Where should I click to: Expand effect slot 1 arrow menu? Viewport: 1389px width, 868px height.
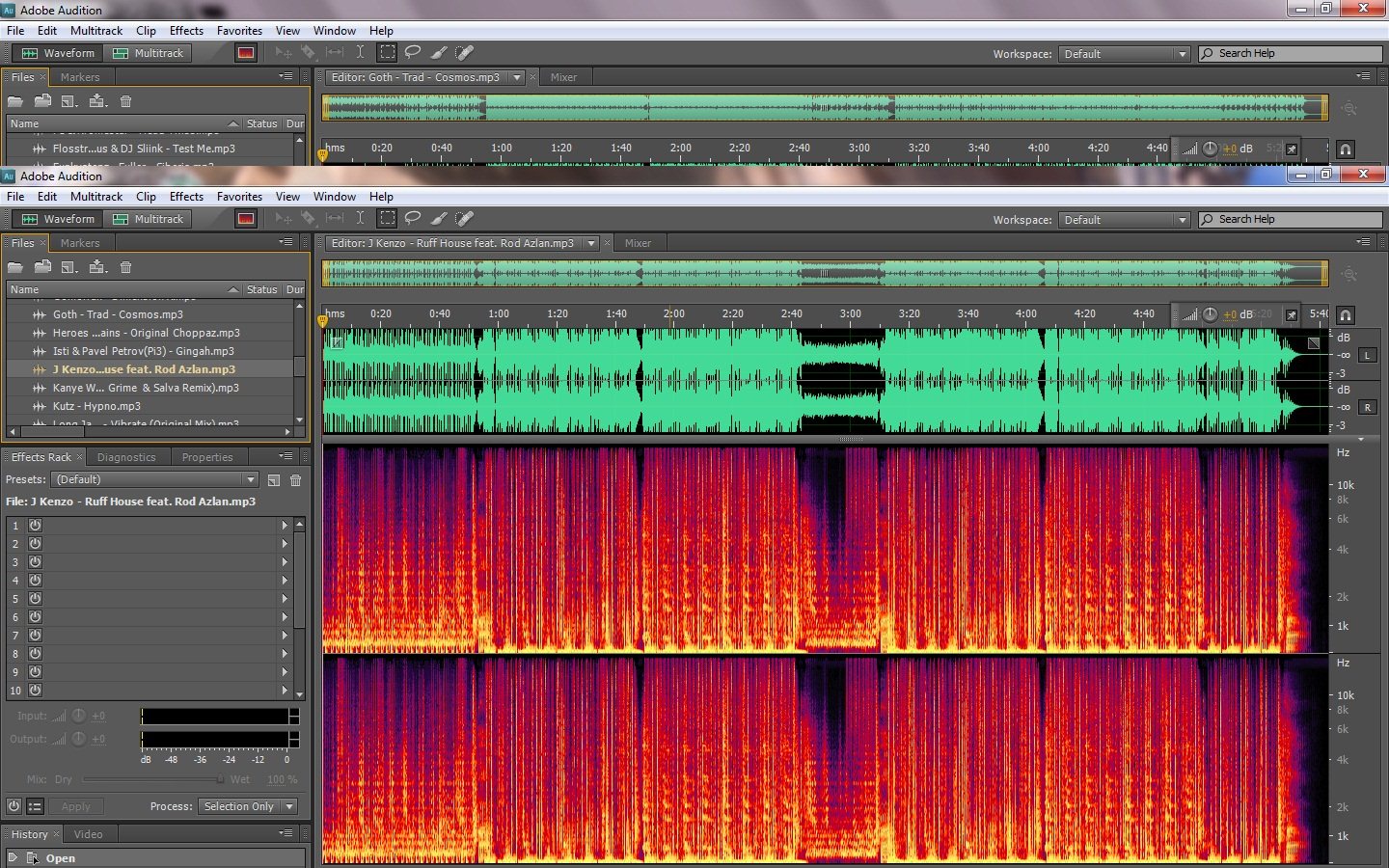point(285,526)
